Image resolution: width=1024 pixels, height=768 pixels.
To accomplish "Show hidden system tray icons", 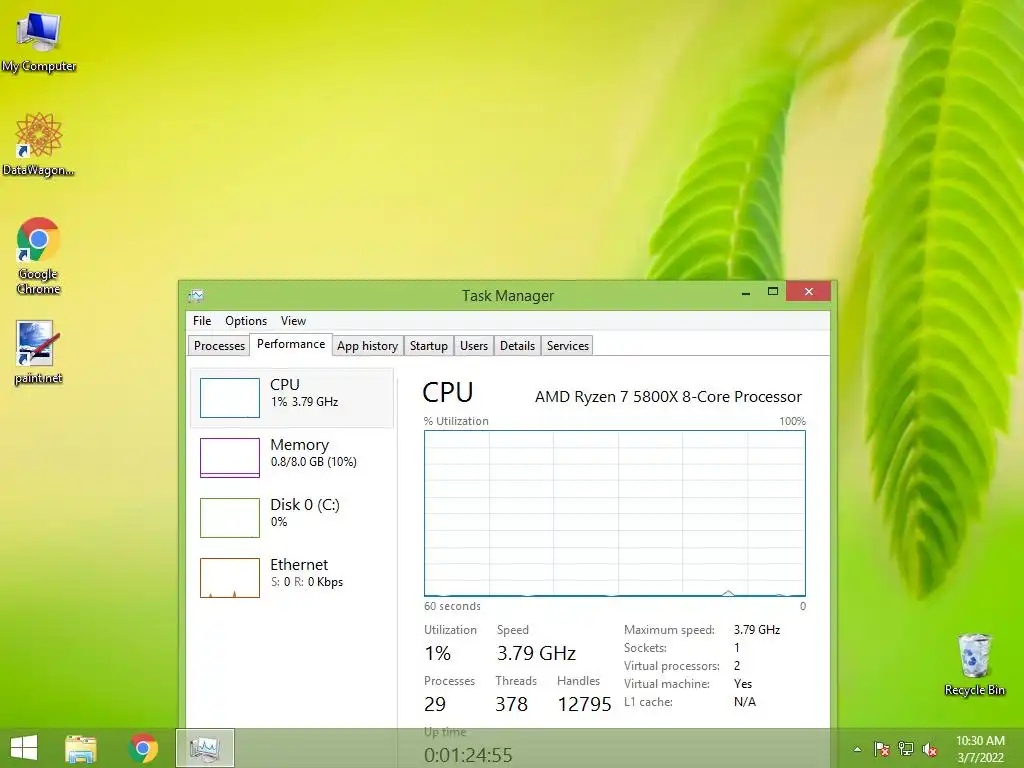I will (857, 750).
